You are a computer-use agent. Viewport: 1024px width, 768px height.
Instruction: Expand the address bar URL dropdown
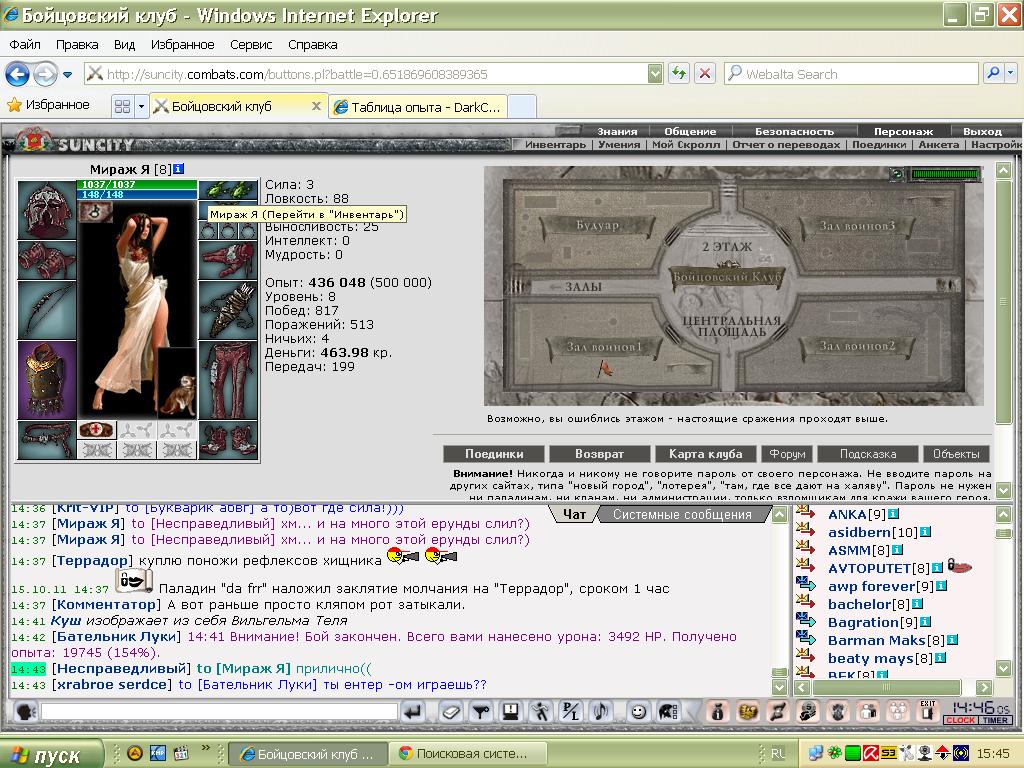[x=656, y=74]
